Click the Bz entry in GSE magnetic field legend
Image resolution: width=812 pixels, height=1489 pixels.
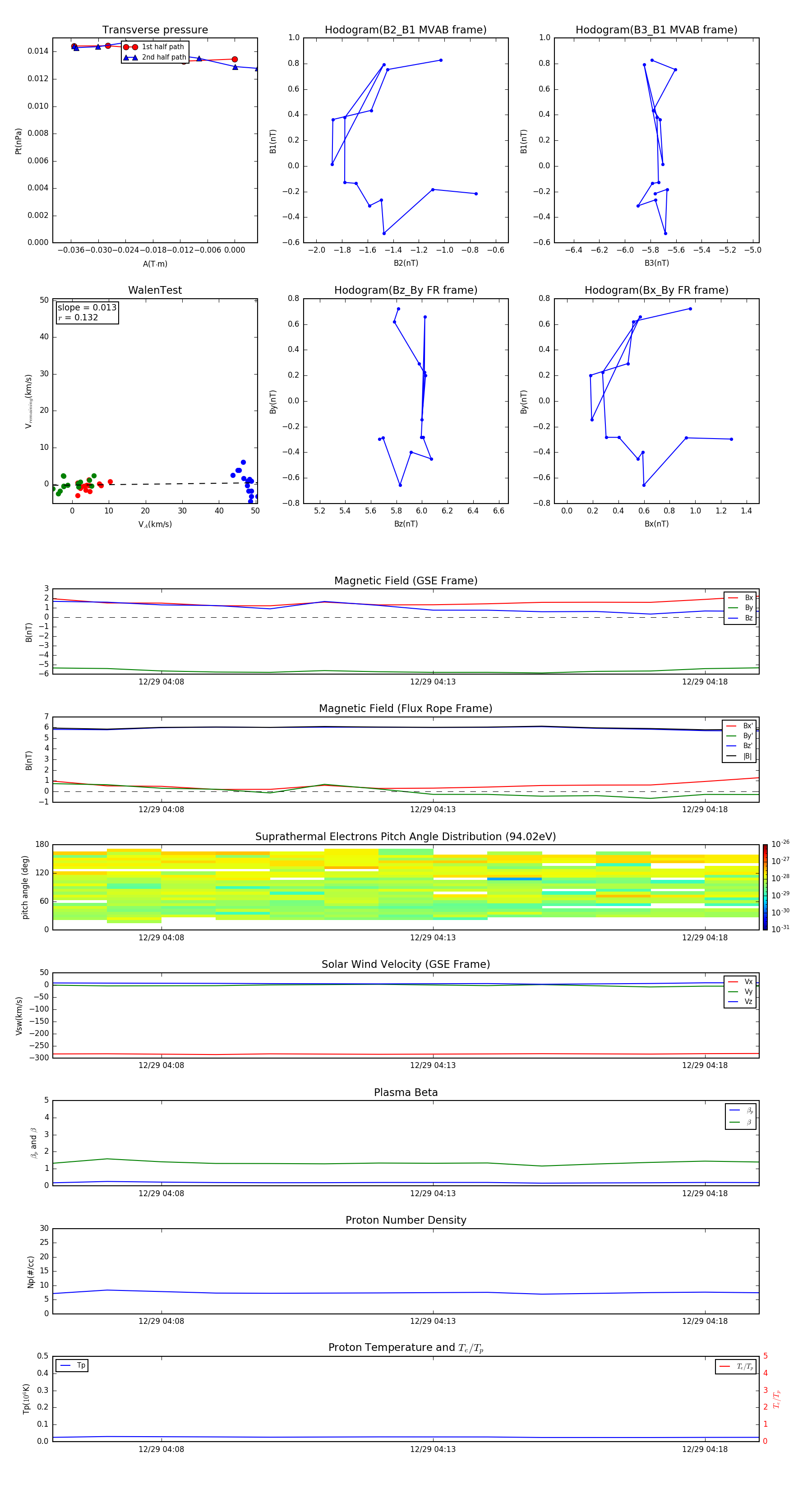(740, 619)
